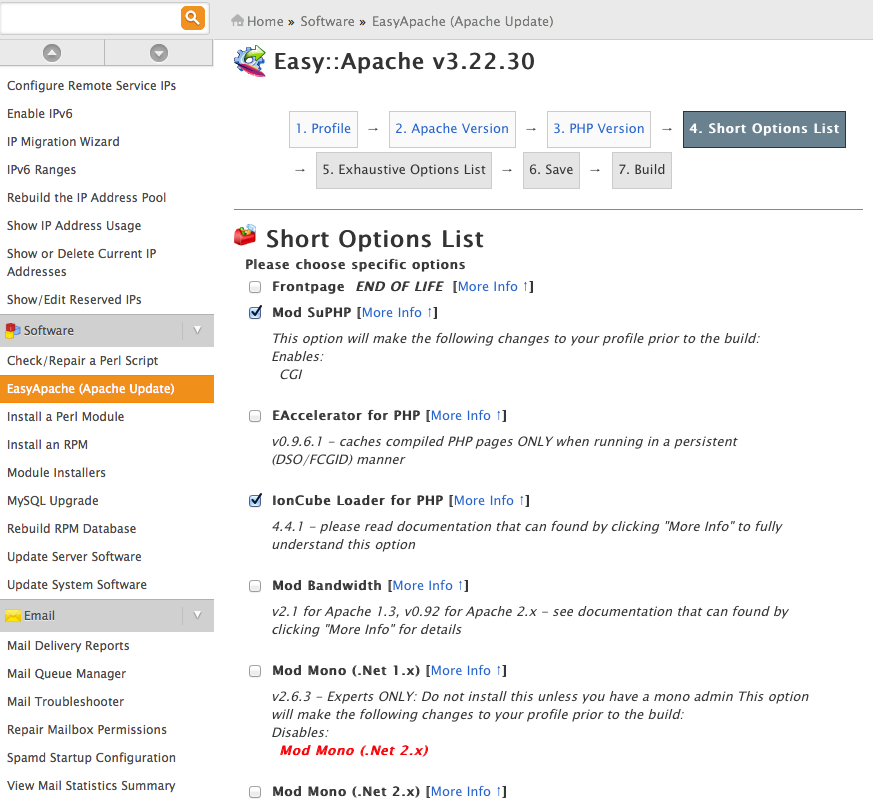The width and height of the screenshot is (873, 804).
Task: Go to step 5. Exhaustive Options List
Action: point(412,170)
